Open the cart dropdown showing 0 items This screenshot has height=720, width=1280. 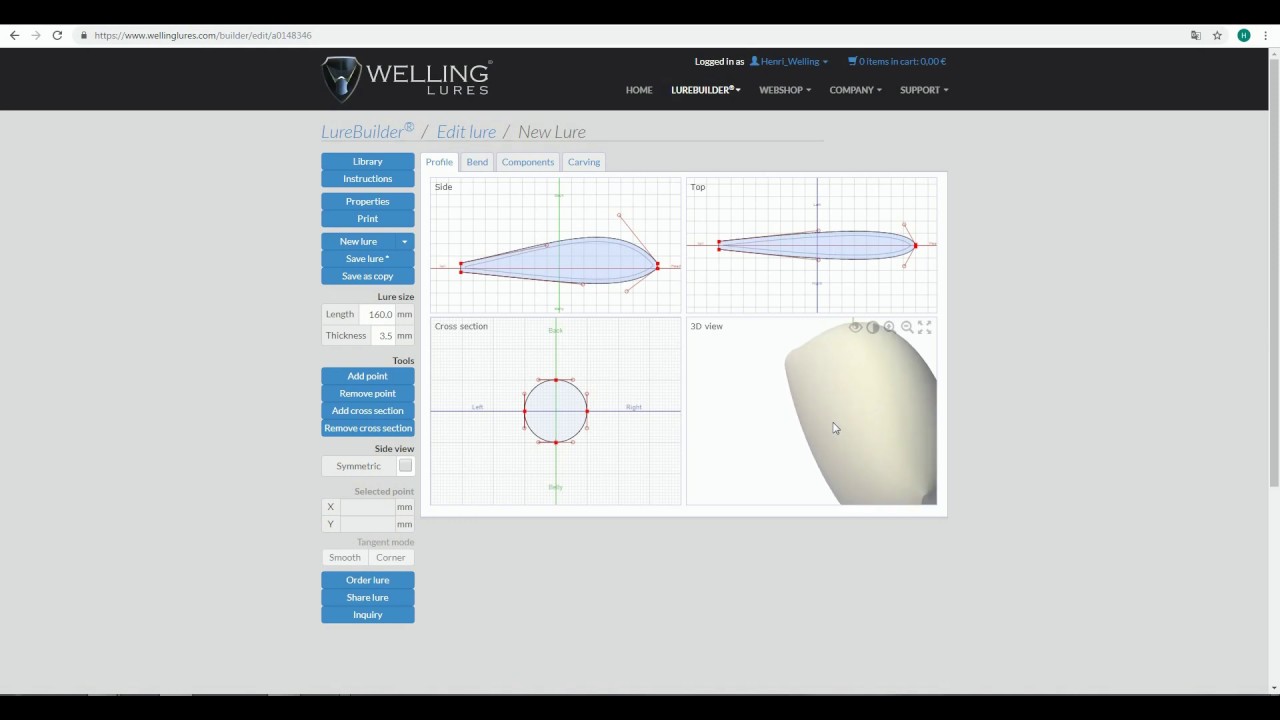point(897,61)
